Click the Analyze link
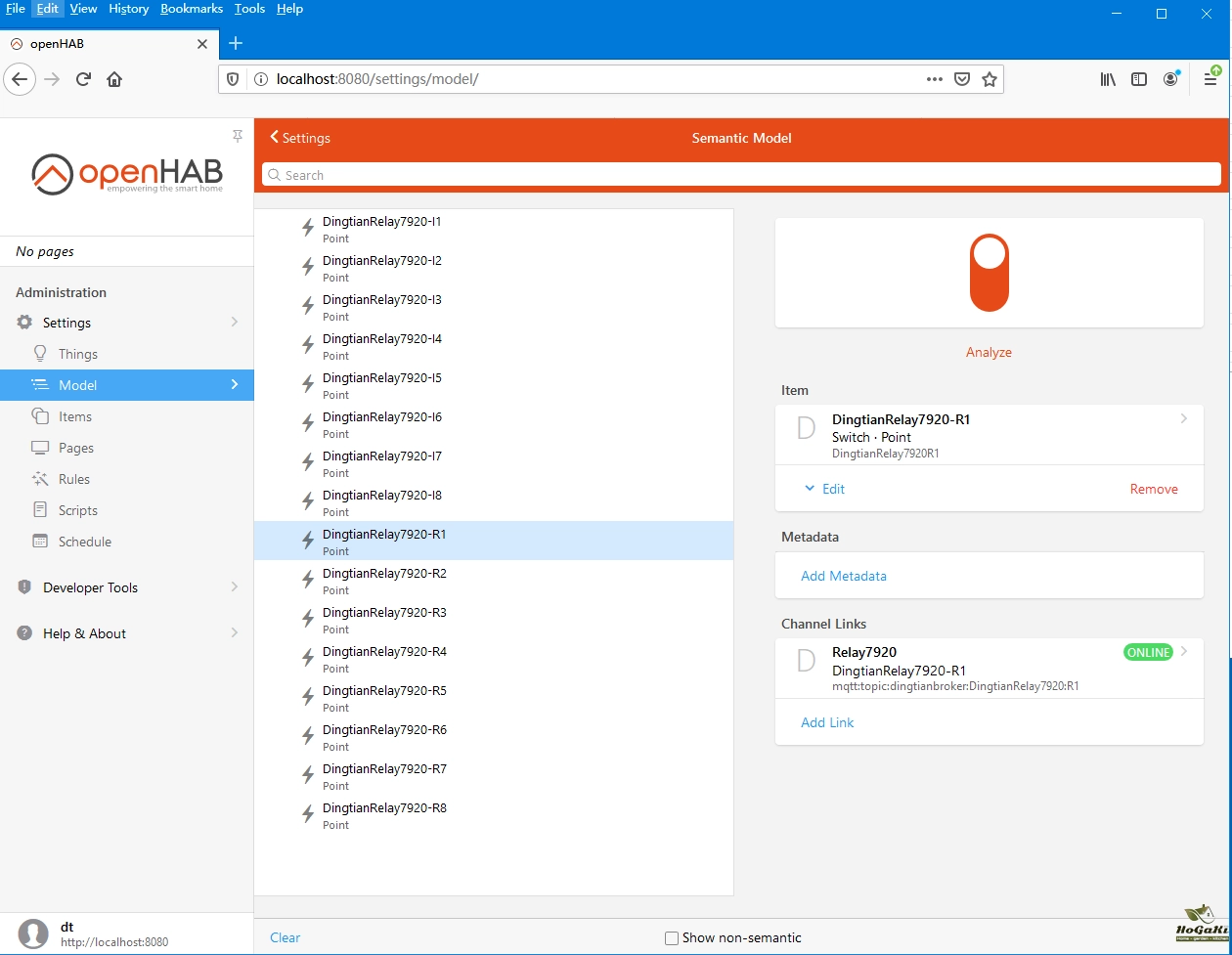The image size is (1232, 955). [x=989, y=352]
